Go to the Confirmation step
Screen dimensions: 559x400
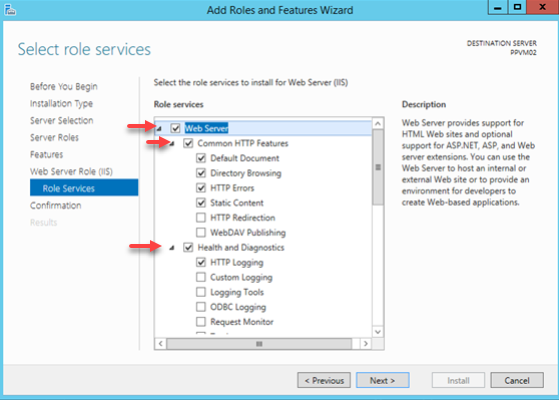(x=56, y=206)
